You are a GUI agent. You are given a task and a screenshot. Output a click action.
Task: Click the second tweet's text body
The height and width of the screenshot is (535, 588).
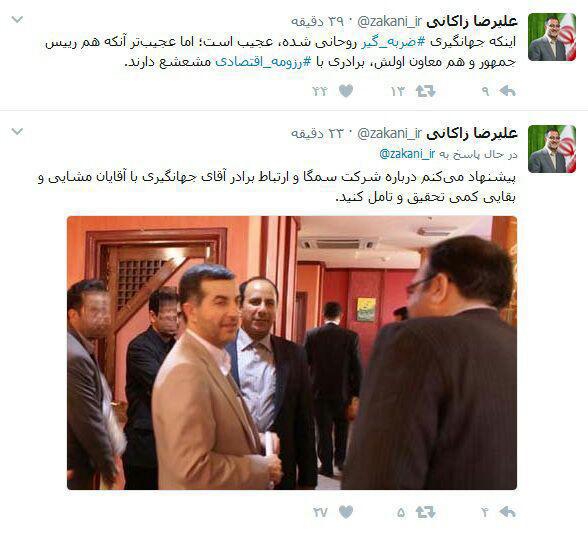[277, 187]
